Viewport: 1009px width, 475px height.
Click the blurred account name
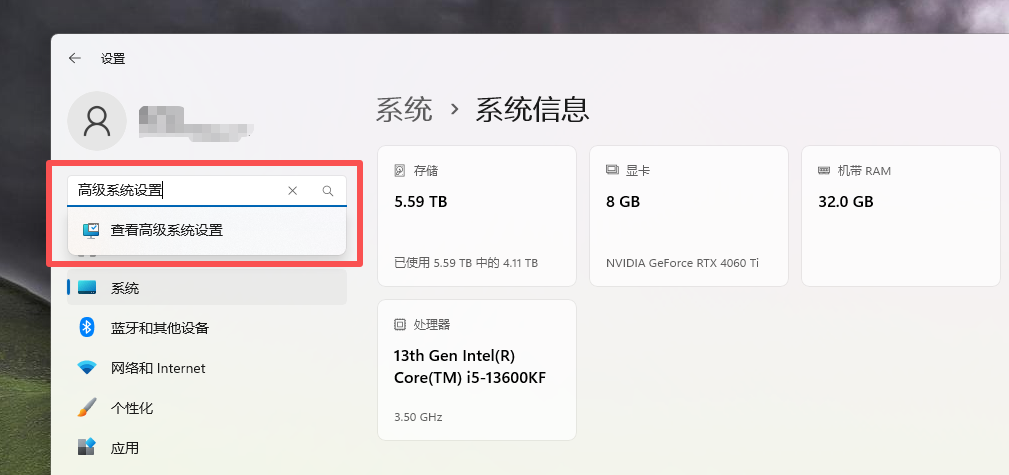coord(196,122)
